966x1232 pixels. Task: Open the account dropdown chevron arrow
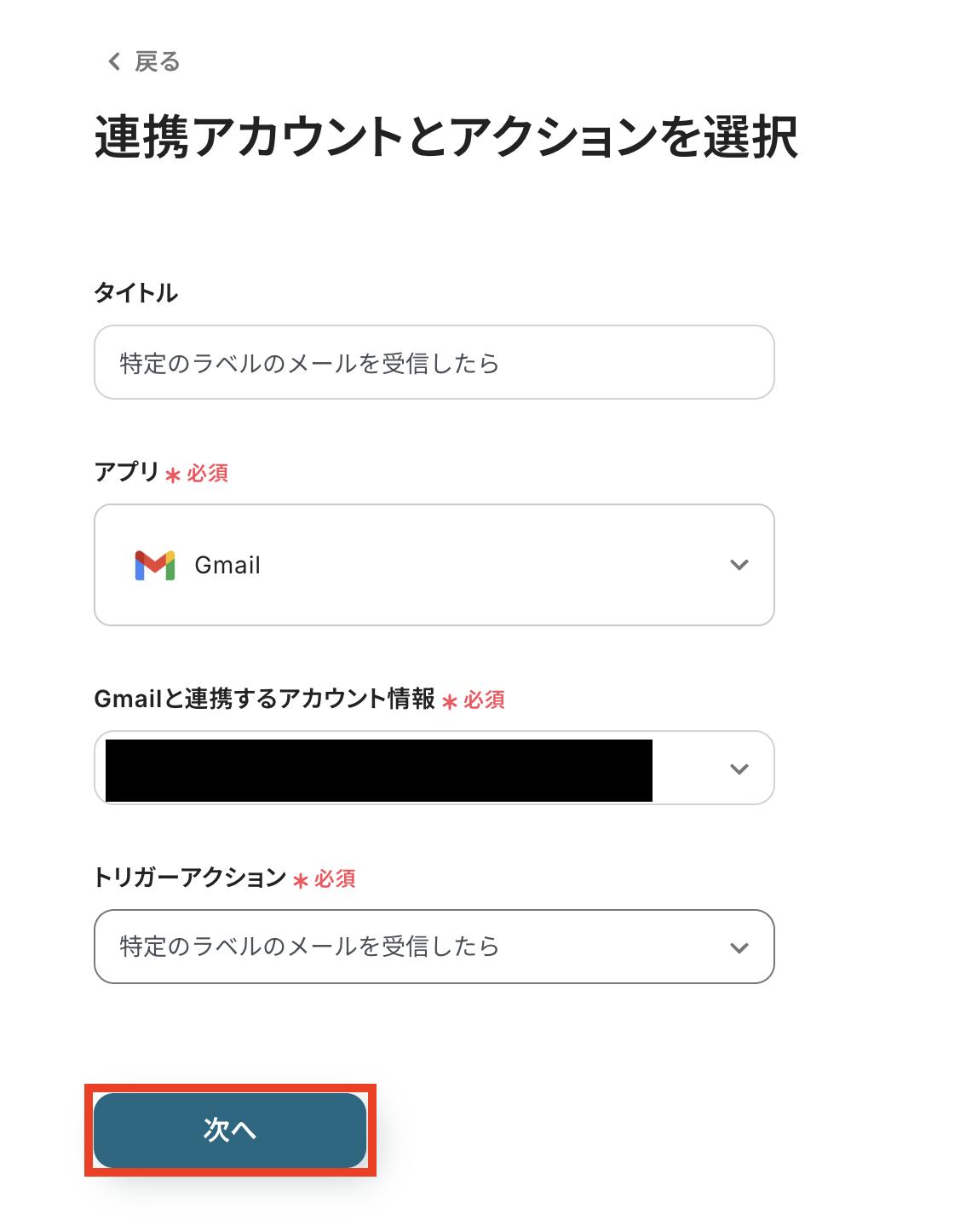point(739,769)
